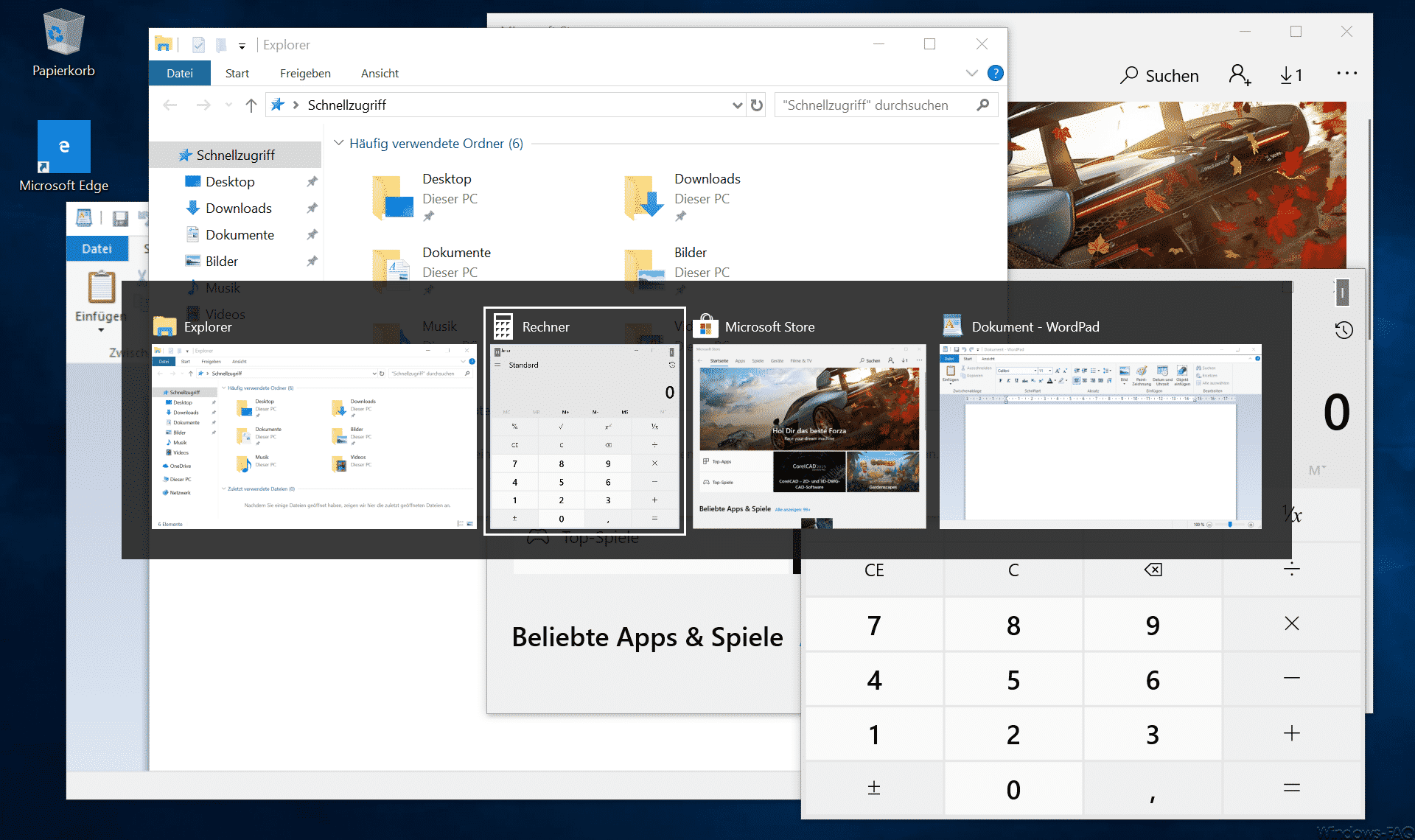Click Forza banner image in Store
Image resolution: width=1415 pixels, height=840 pixels.
point(1177,185)
